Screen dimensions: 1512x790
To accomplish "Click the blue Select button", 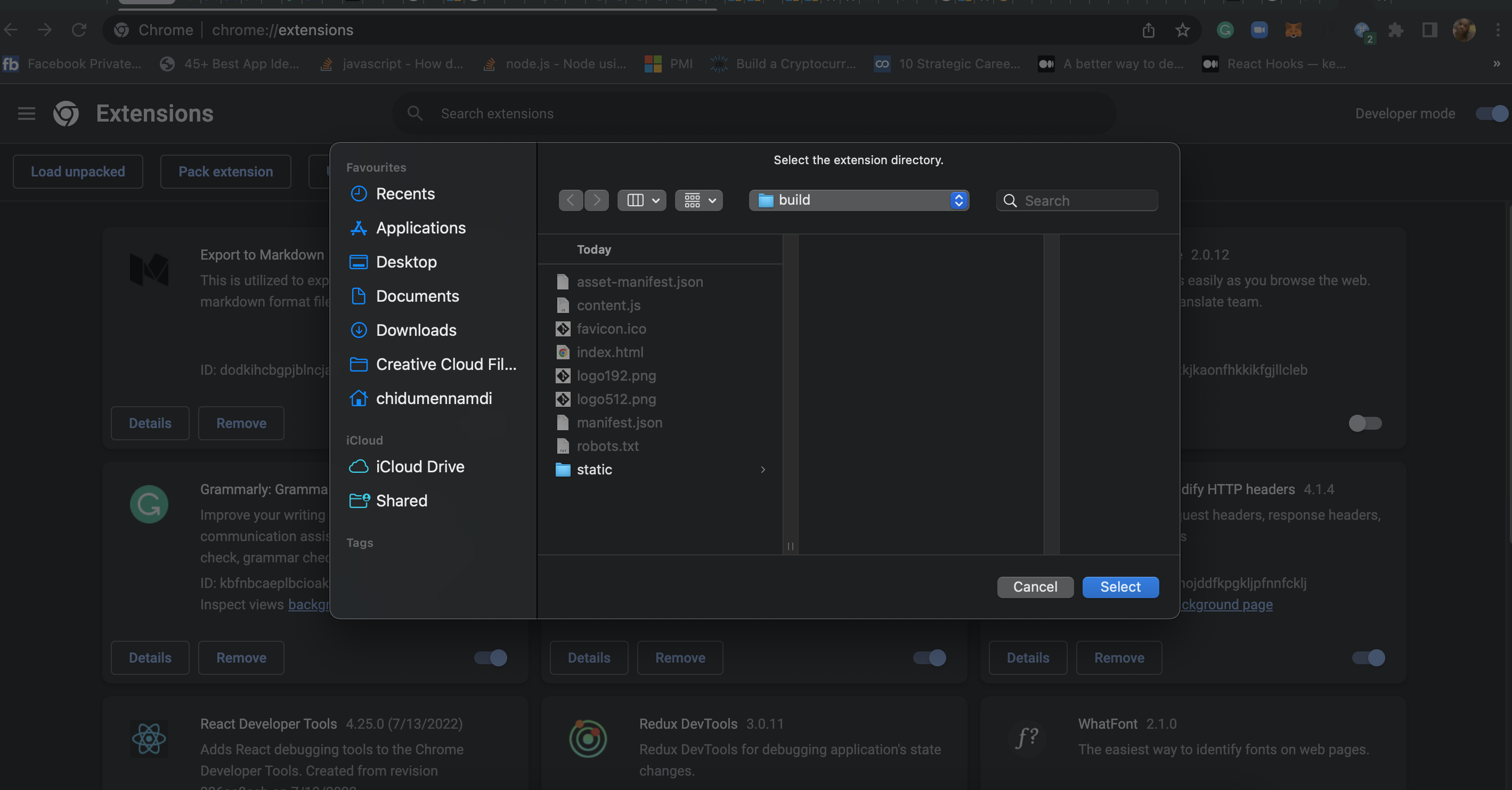I will [1120, 587].
